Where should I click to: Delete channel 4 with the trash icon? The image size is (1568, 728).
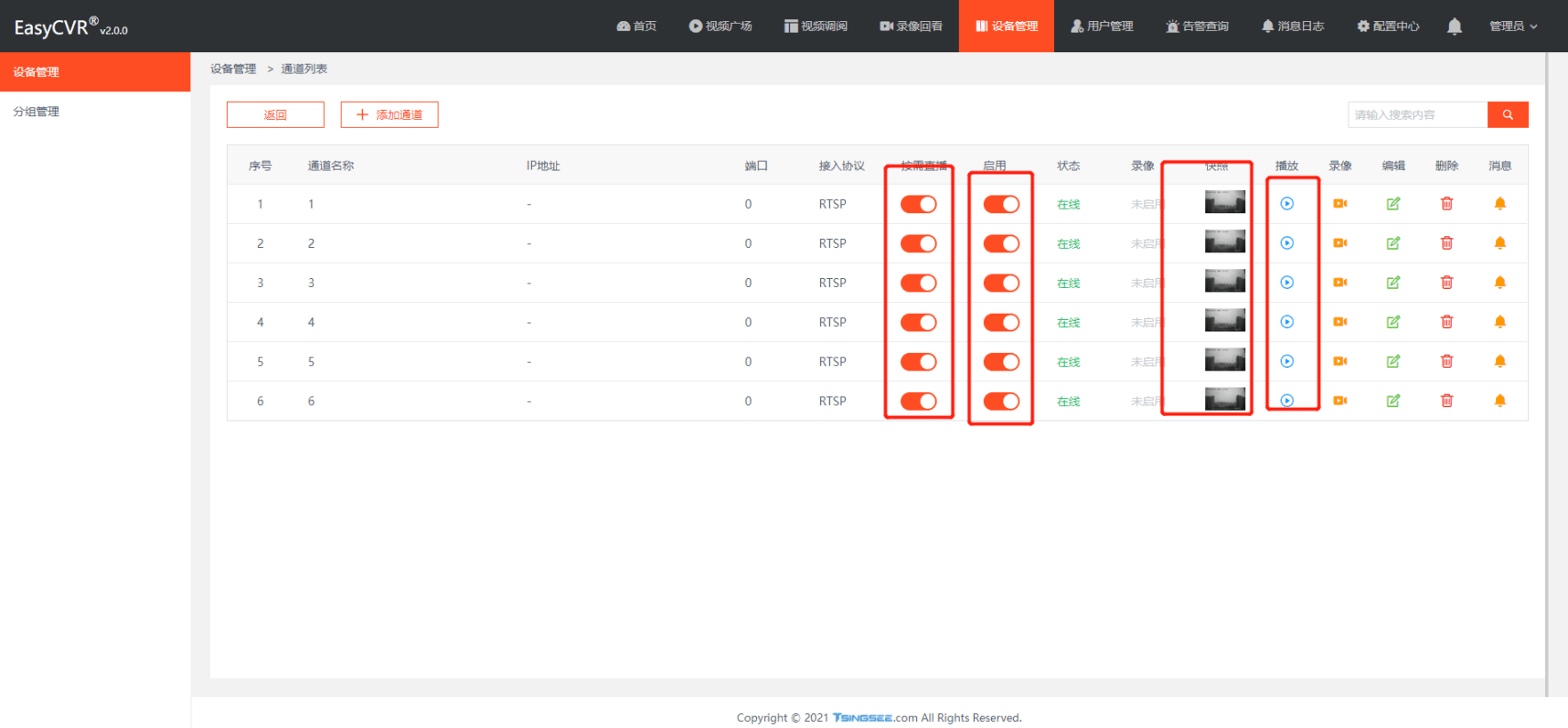[x=1446, y=322]
